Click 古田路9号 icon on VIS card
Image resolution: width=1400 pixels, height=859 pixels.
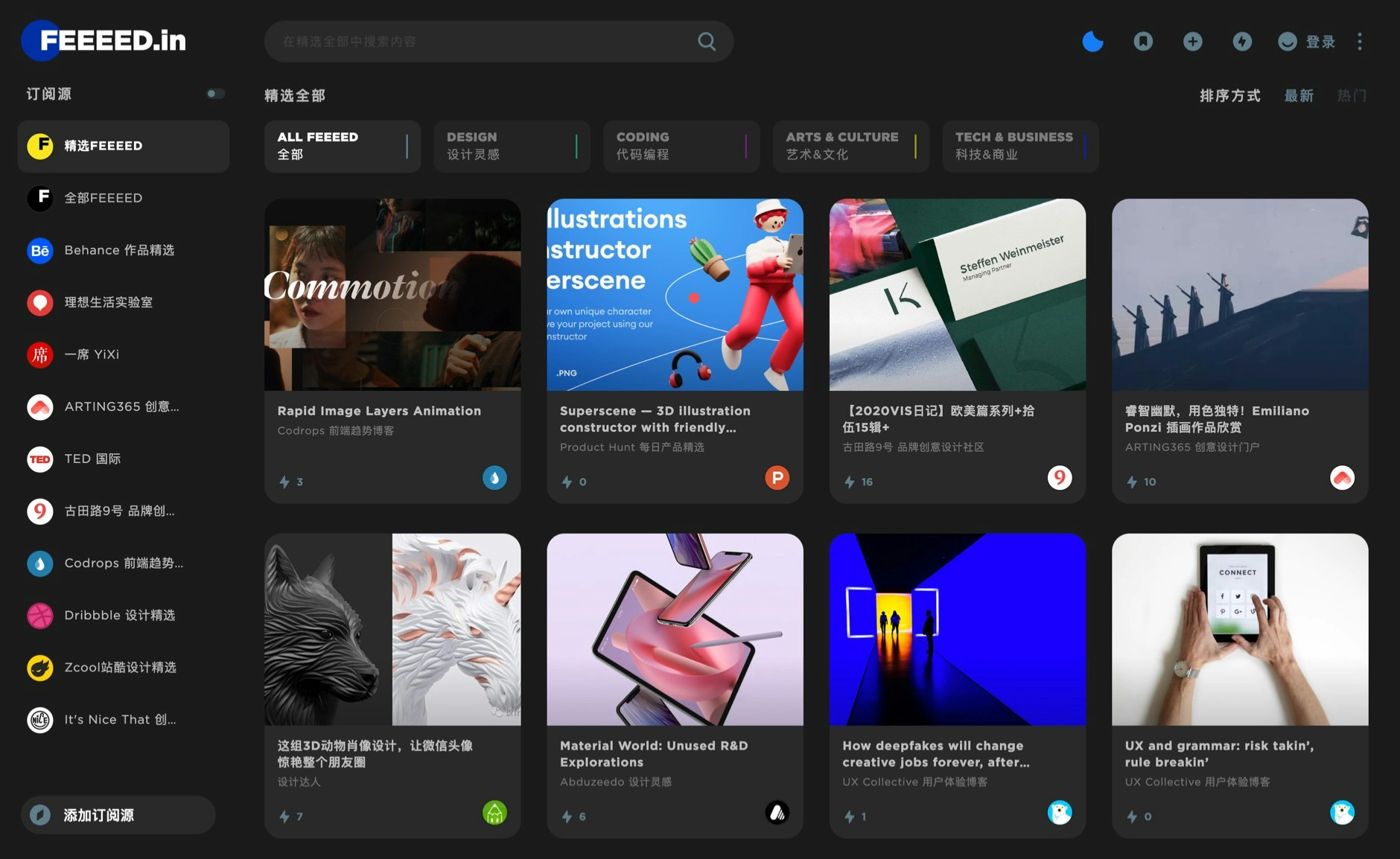[1060, 478]
